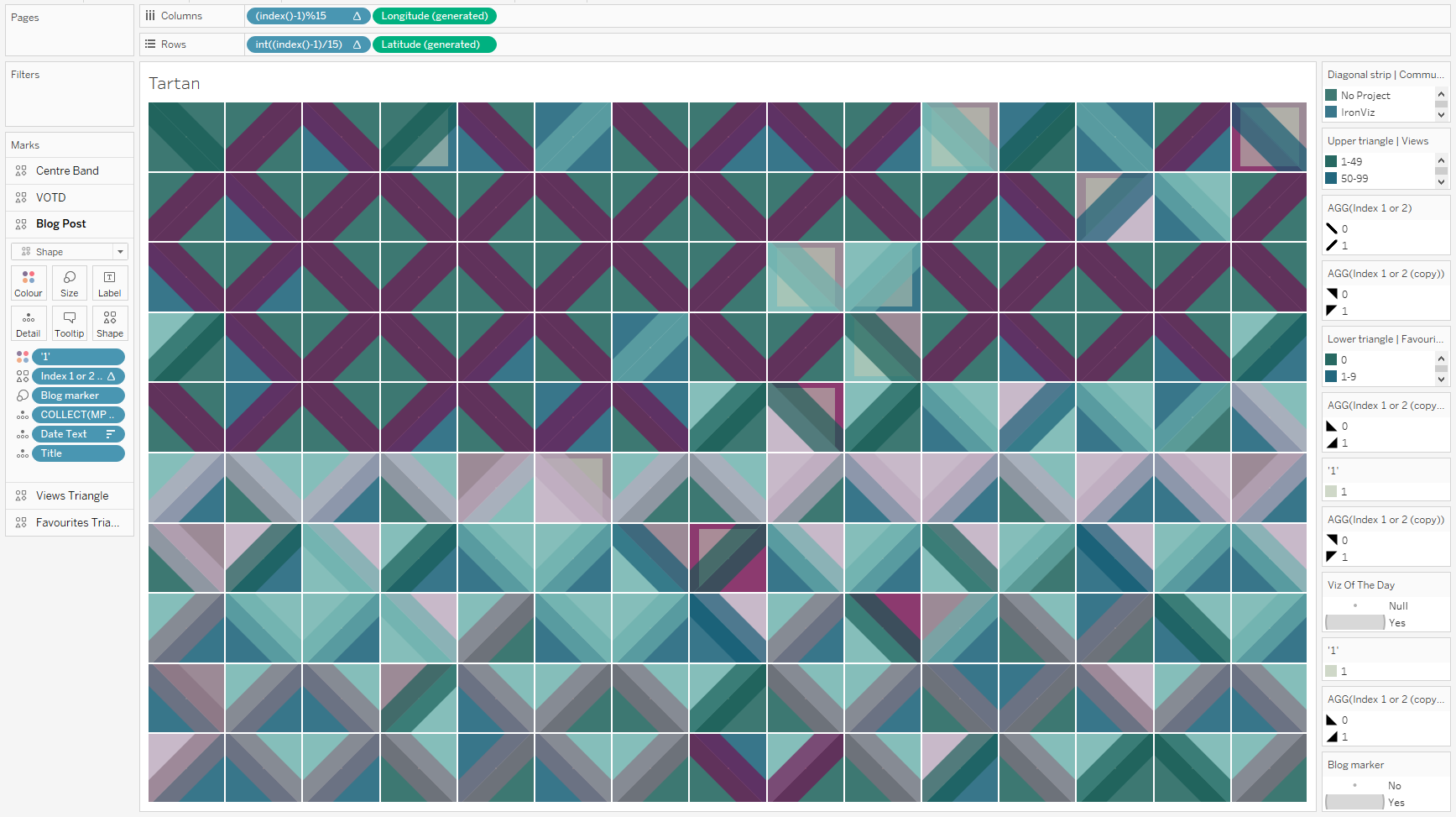1456x817 pixels.
Task: Click the Blog Post shape icon
Action: (x=21, y=224)
